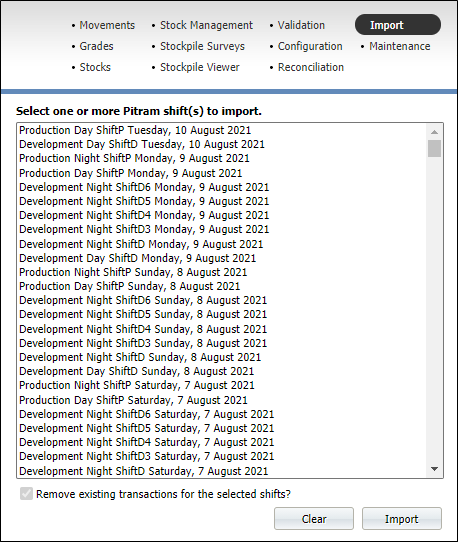Open the Stockpile Surveys page
Image resolution: width=458 pixels, height=542 pixels.
pyautogui.click(x=202, y=46)
